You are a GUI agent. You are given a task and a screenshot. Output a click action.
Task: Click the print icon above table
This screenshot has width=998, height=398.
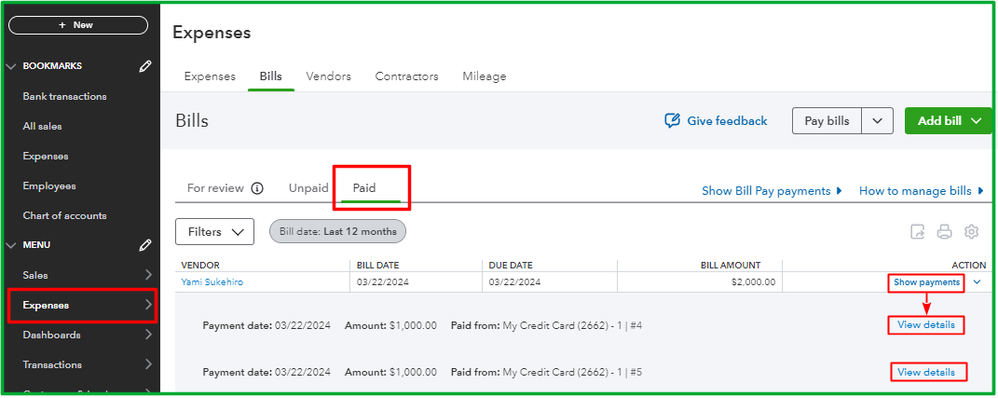944,232
